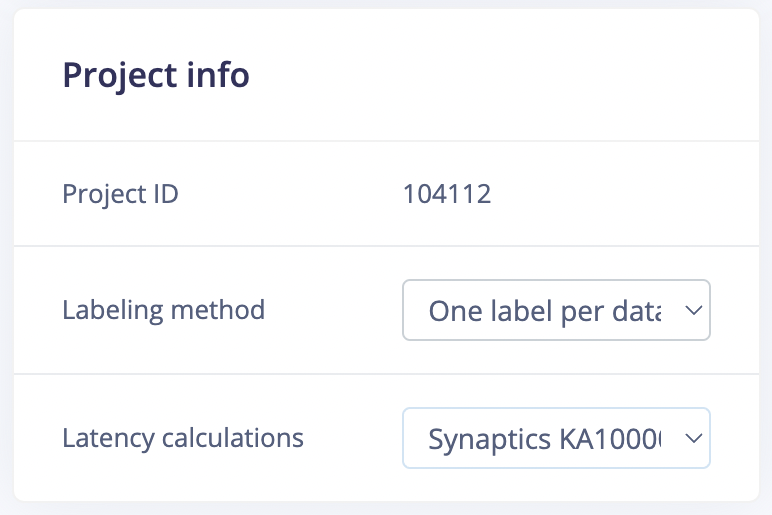Click the "Latency calculations" label text
The width and height of the screenshot is (772, 515).
click(183, 437)
